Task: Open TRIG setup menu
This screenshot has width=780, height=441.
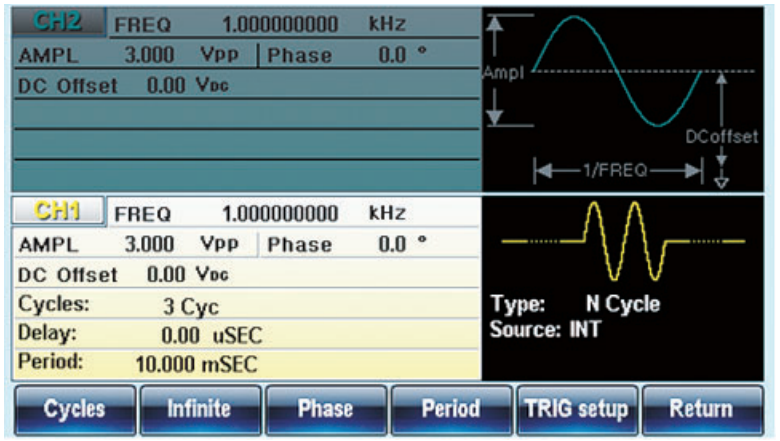Action: pos(577,410)
